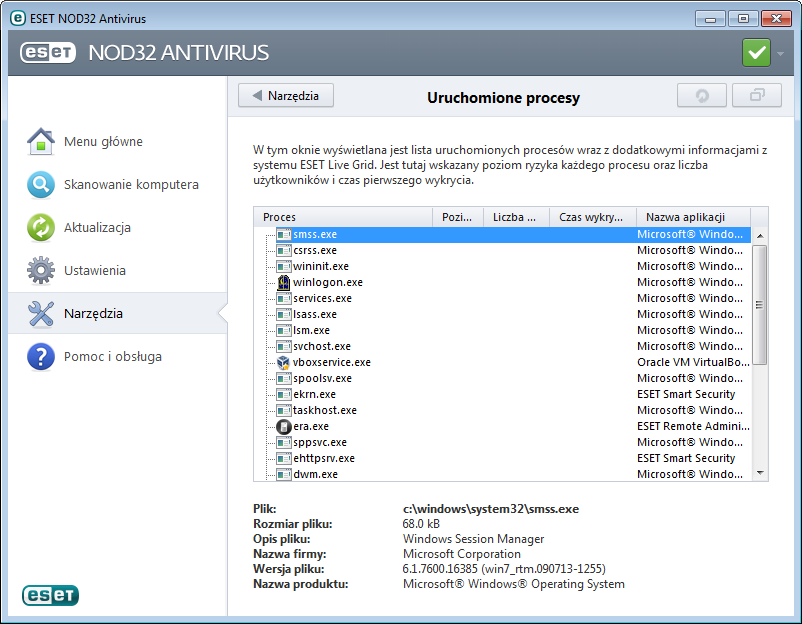The width and height of the screenshot is (802, 624).
Task: Sort by the Nazwa aplikacji column header
Action: [x=693, y=217]
